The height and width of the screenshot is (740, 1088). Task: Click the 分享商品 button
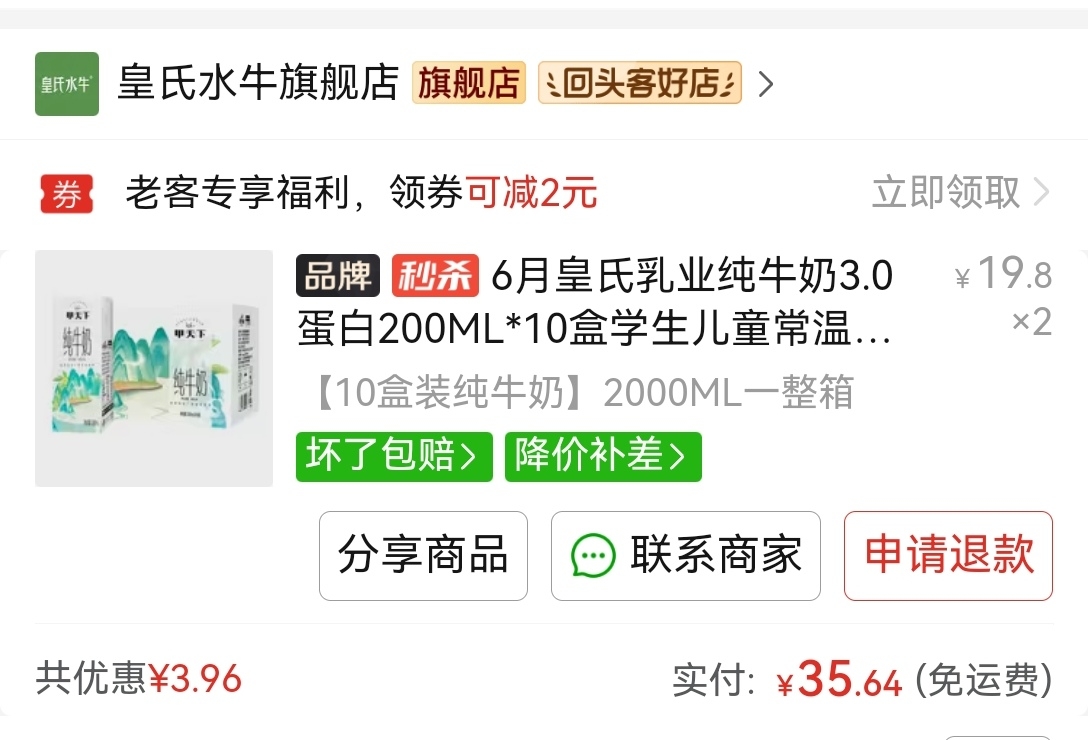[423, 556]
